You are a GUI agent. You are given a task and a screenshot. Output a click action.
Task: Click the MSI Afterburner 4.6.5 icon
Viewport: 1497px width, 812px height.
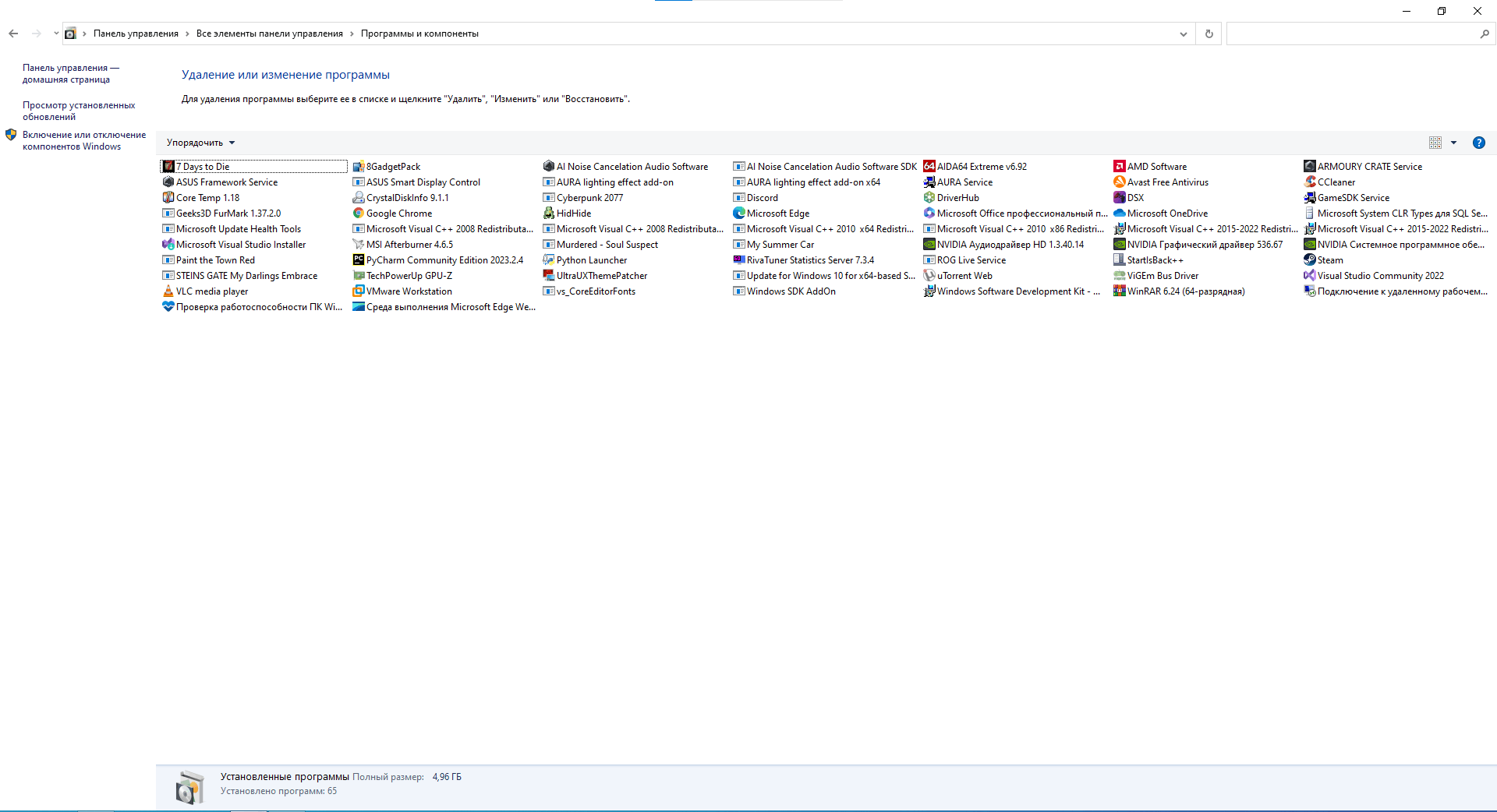(x=359, y=244)
